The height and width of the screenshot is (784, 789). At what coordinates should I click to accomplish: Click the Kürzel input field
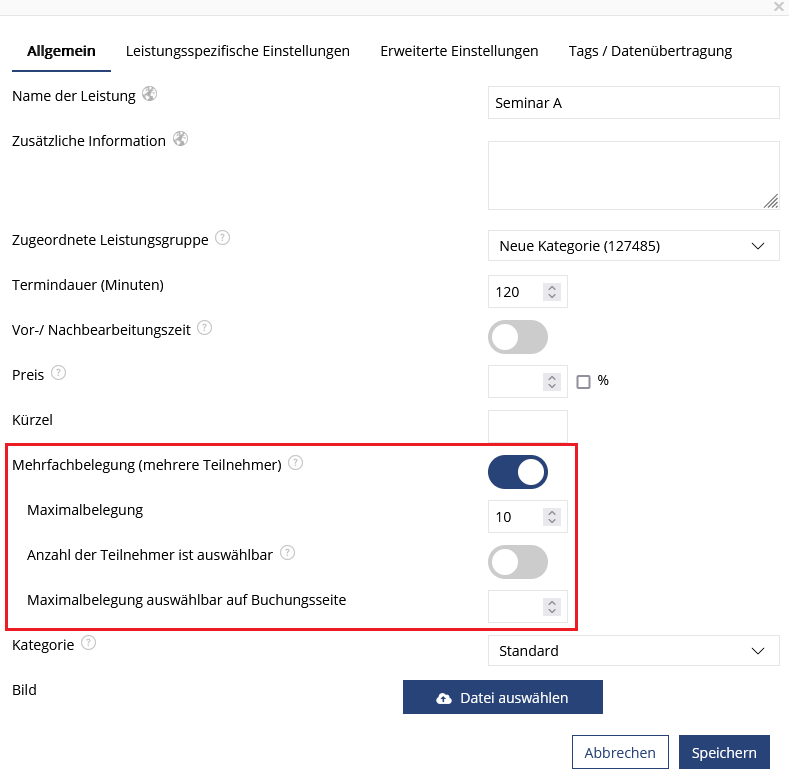(528, 426)
